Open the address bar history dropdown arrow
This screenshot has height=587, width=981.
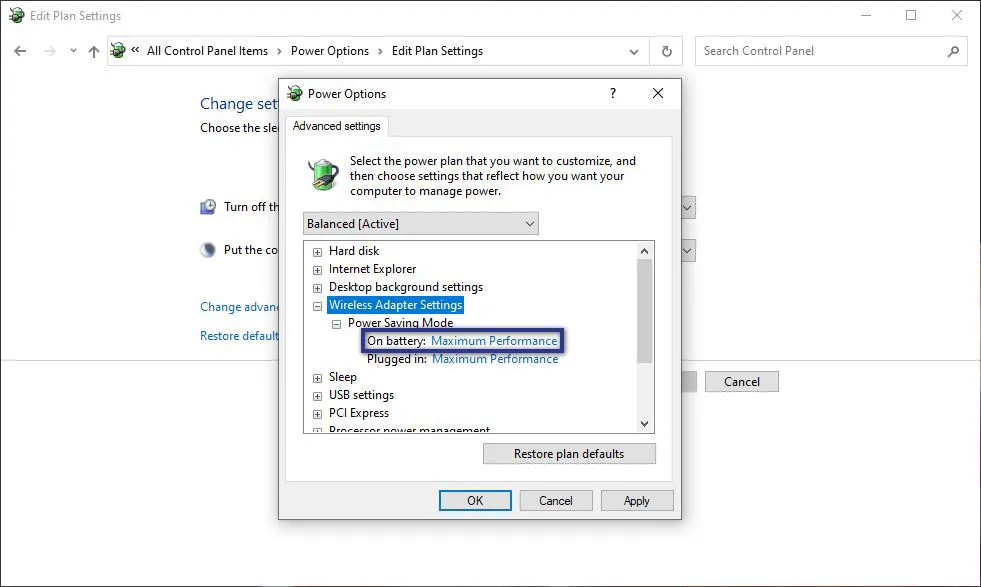633,50
